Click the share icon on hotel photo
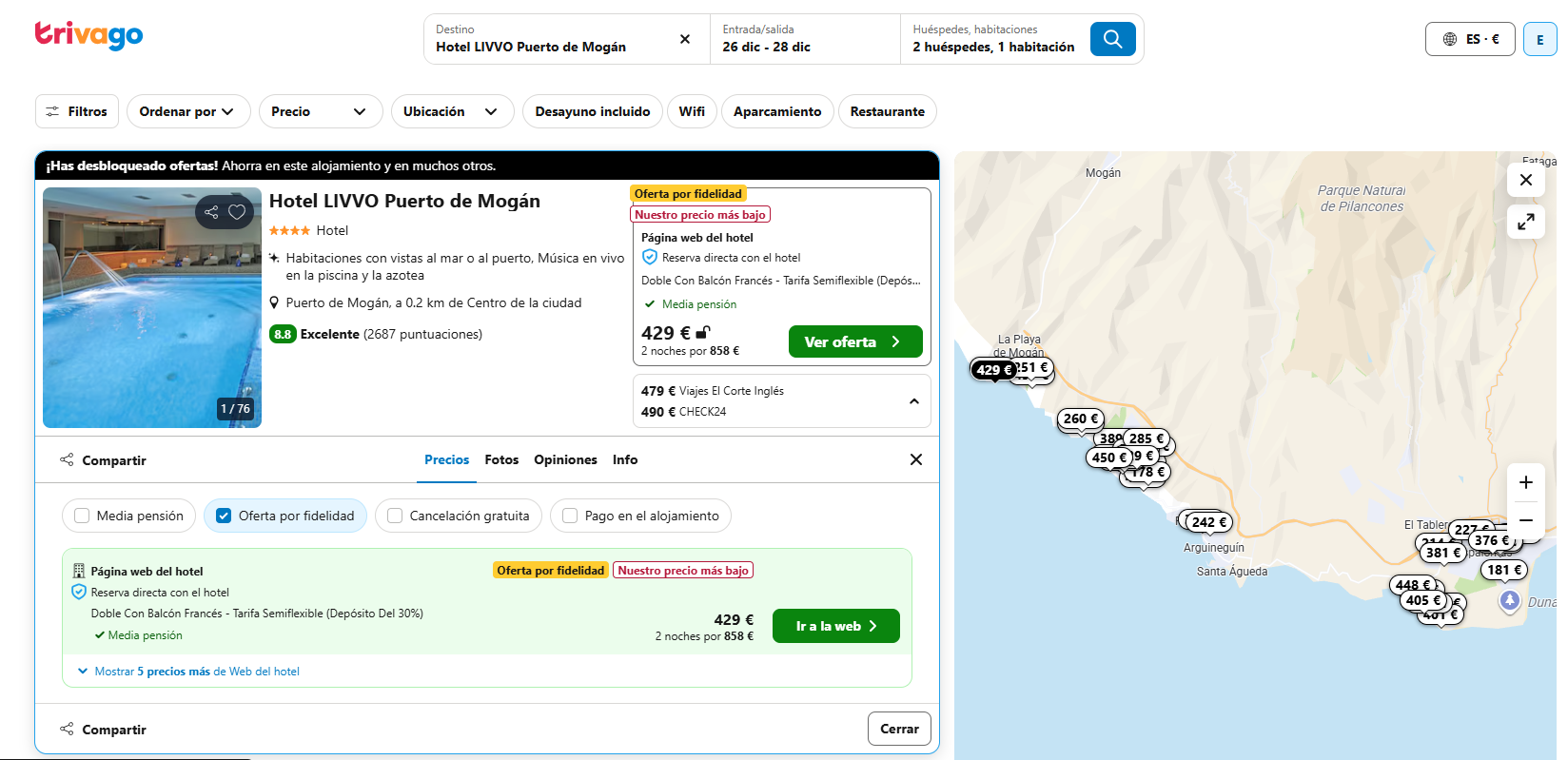 [211, 212]
